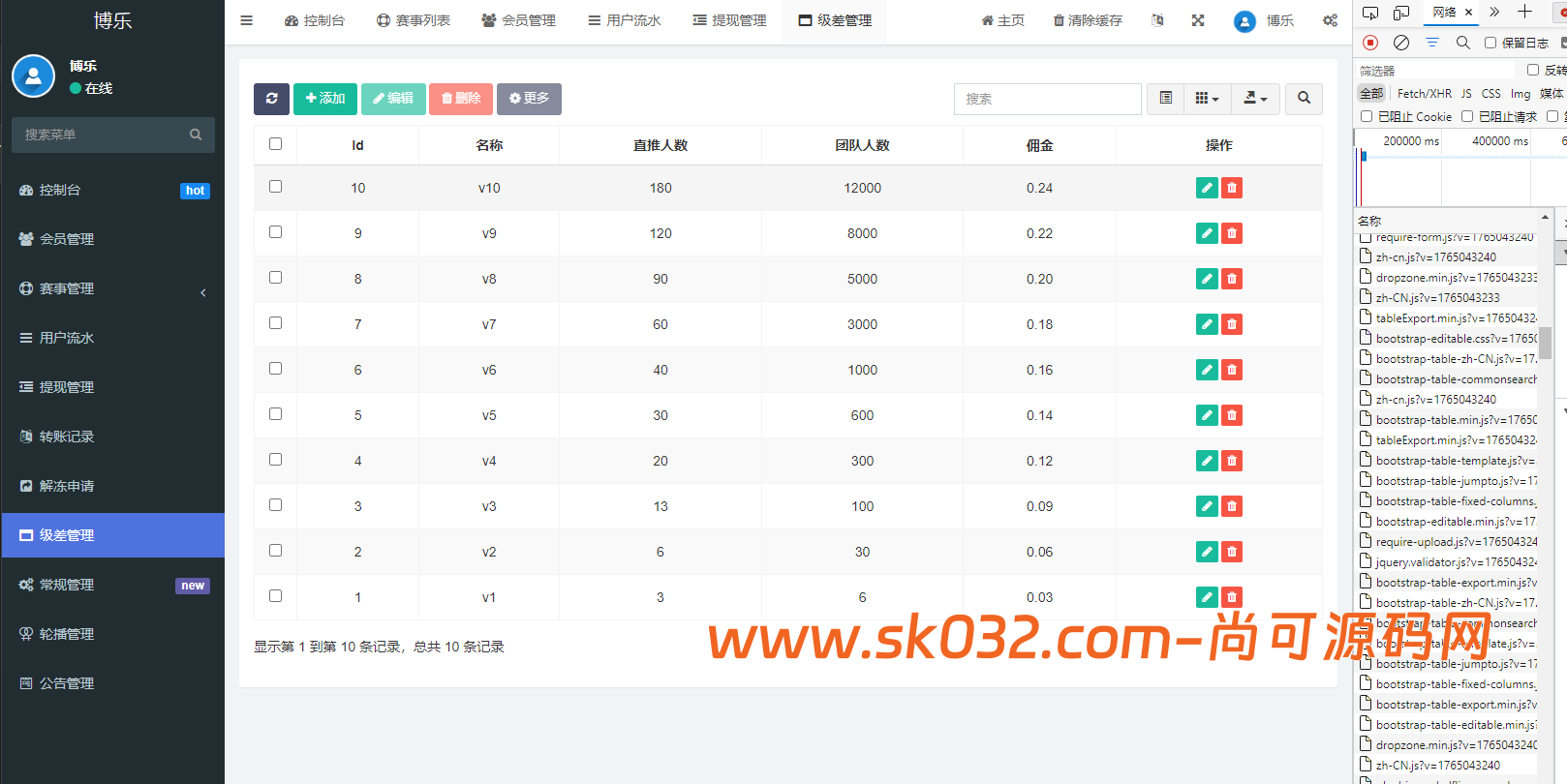Click the edit pencil icon for row v10
Viewport: 1567px width, 784px height.
(1207, 188)
